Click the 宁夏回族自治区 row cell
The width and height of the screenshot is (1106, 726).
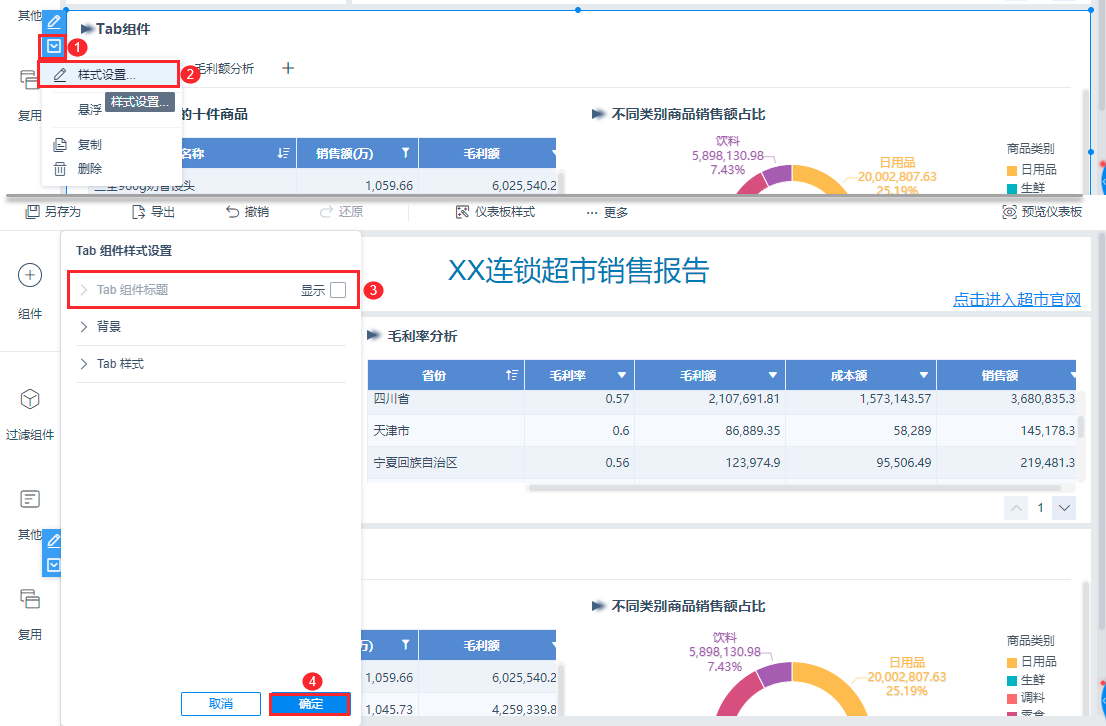click(x=446, y=463)
